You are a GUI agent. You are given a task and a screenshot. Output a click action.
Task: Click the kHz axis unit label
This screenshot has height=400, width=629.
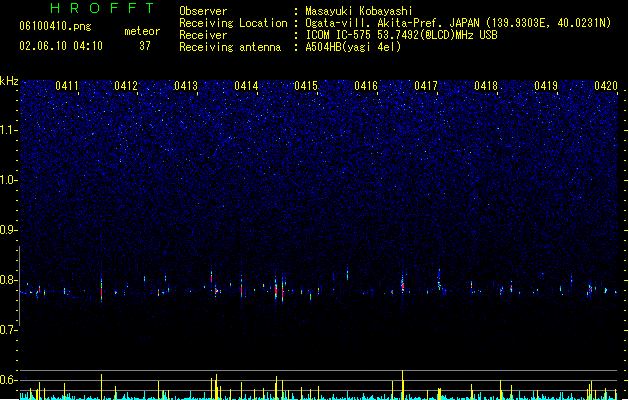9,81
